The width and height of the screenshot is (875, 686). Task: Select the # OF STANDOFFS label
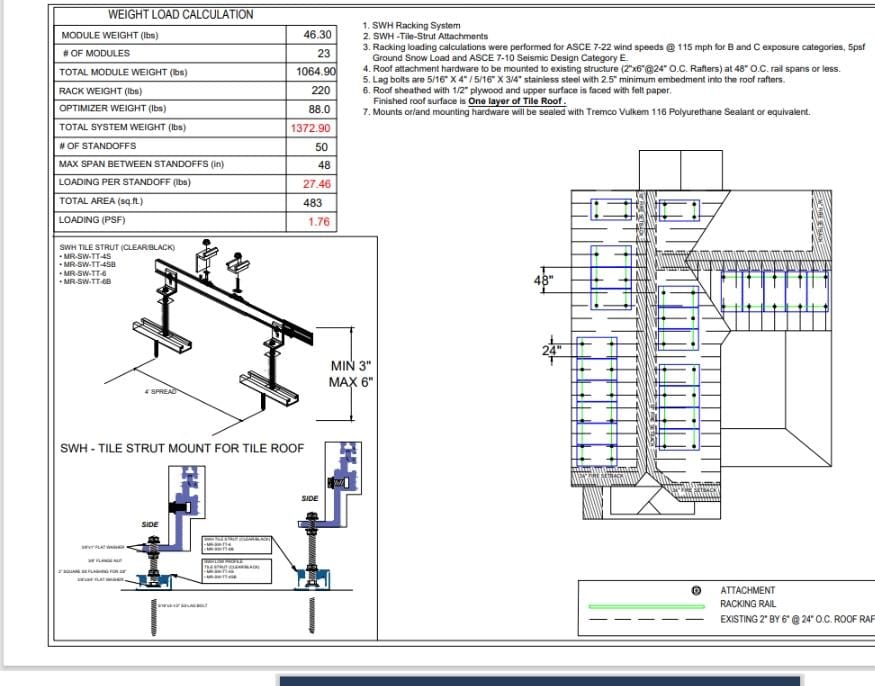pos(98,146)
